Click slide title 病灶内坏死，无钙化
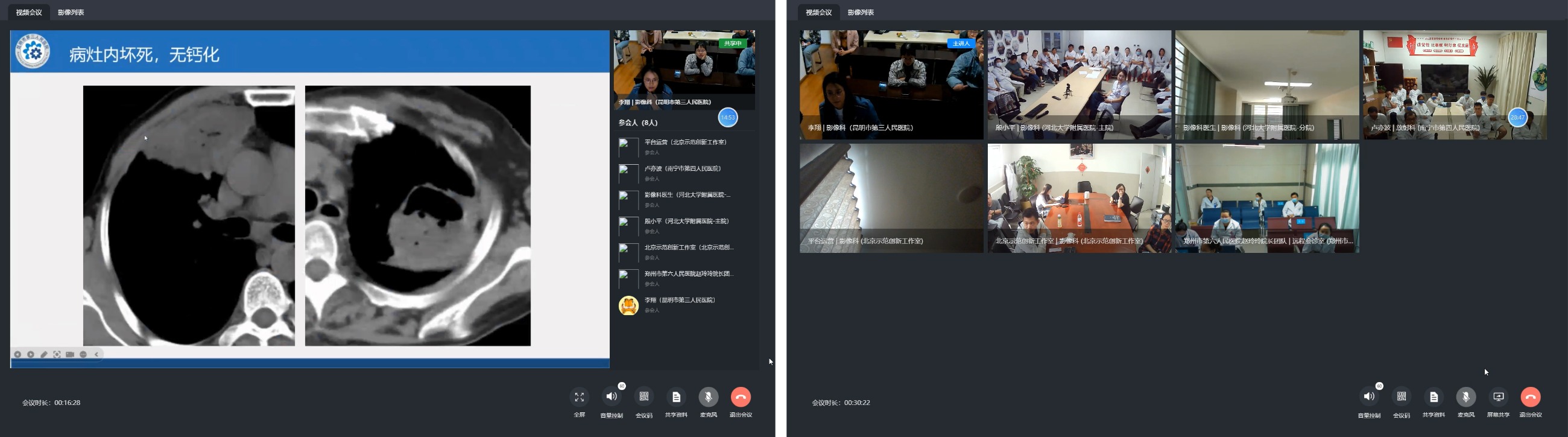This screenshot has height=437, width=1568. (x=144, y=55)
